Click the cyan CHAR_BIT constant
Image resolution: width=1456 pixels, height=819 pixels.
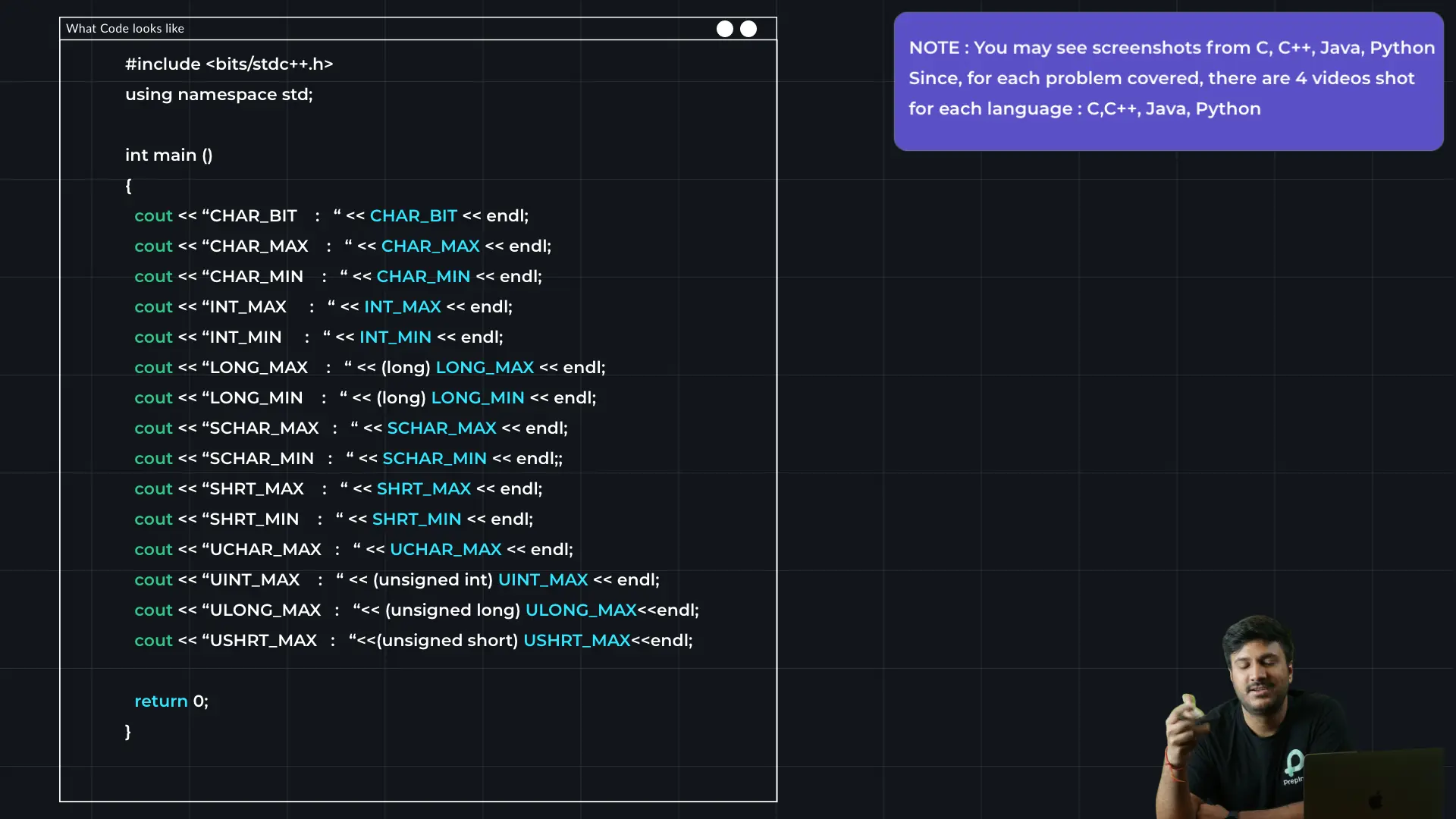tap(413, 216)
